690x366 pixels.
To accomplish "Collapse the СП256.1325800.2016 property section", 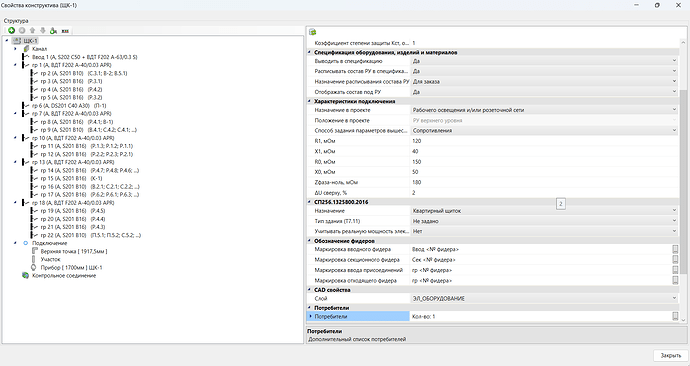I will [x=310, y=202].
